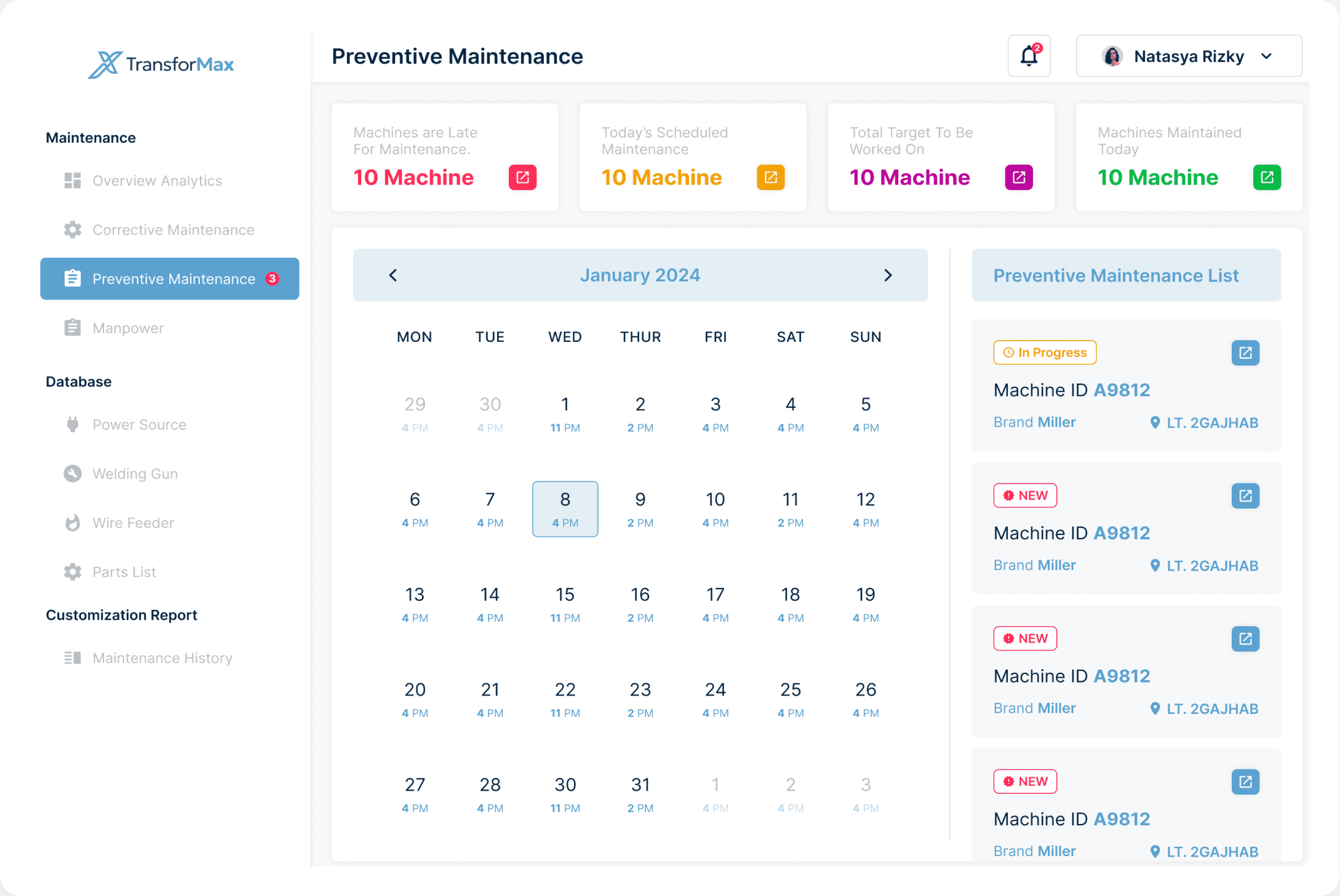
Task: Go to previous month with left chevron
Action: coord(393,275)
